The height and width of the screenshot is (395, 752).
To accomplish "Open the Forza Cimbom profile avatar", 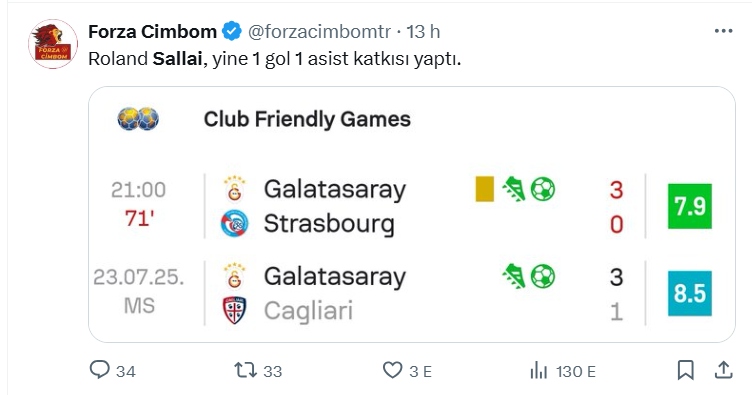I will [53, 44].
